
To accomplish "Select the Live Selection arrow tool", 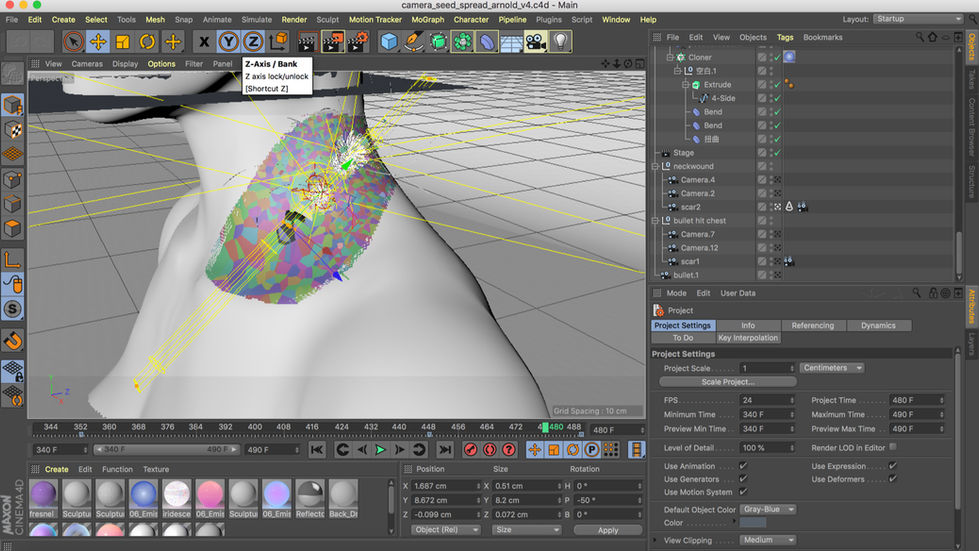I will click(74, 42).
